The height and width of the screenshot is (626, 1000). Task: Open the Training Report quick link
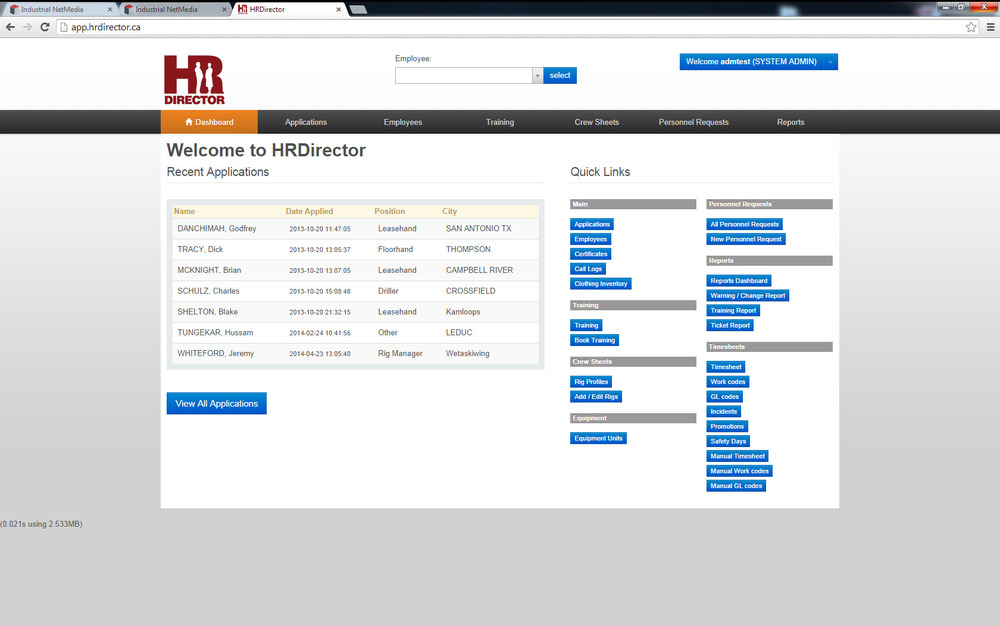point(733,310)
